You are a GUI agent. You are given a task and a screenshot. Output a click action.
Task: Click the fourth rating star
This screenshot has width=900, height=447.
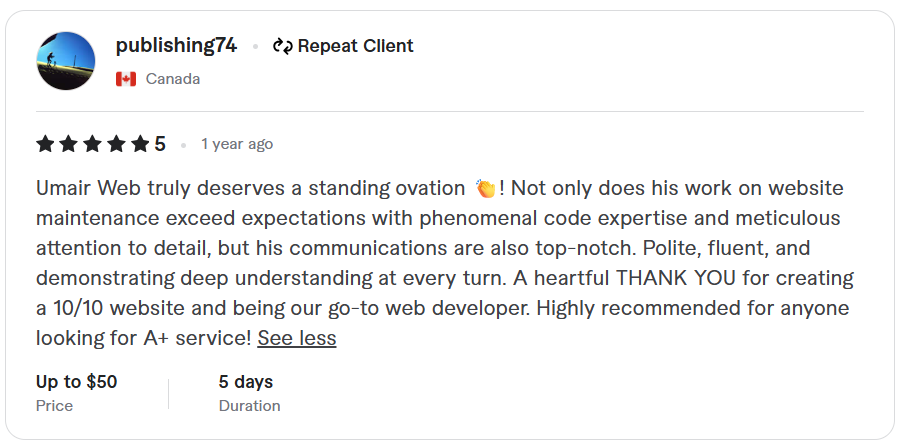coord(117,144)
